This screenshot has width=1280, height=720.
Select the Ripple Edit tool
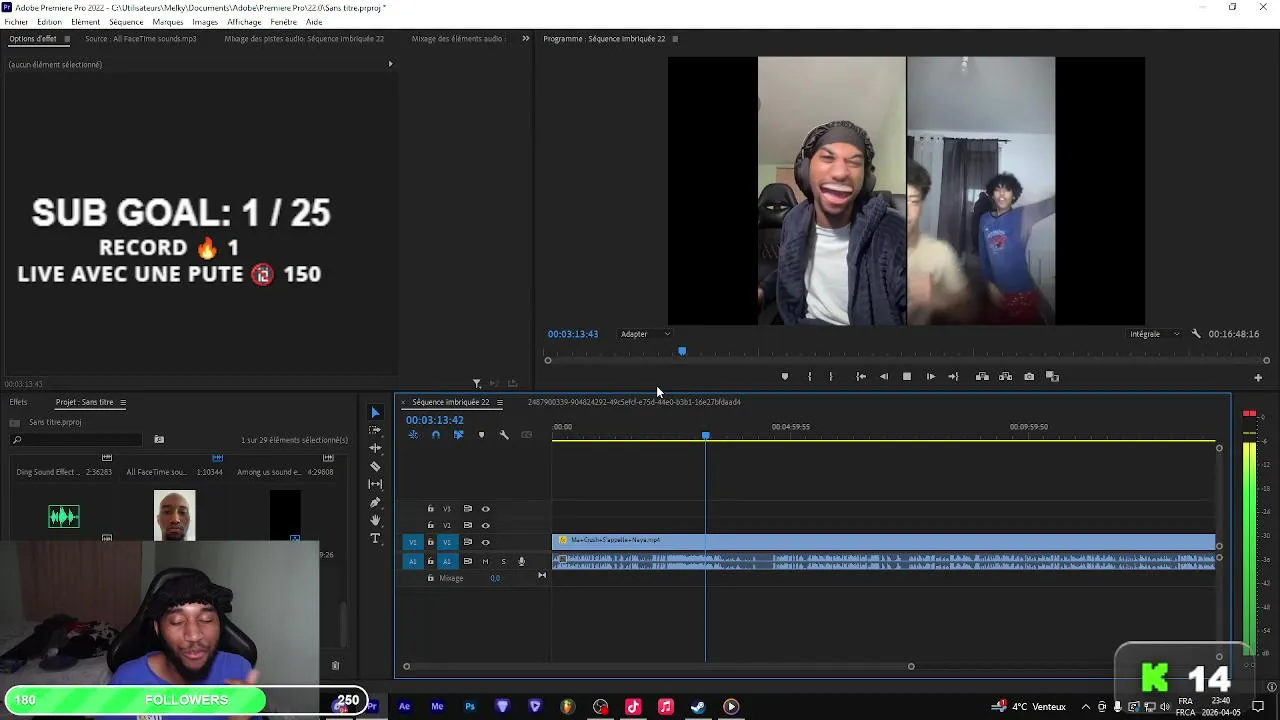[x=375, y=448]
